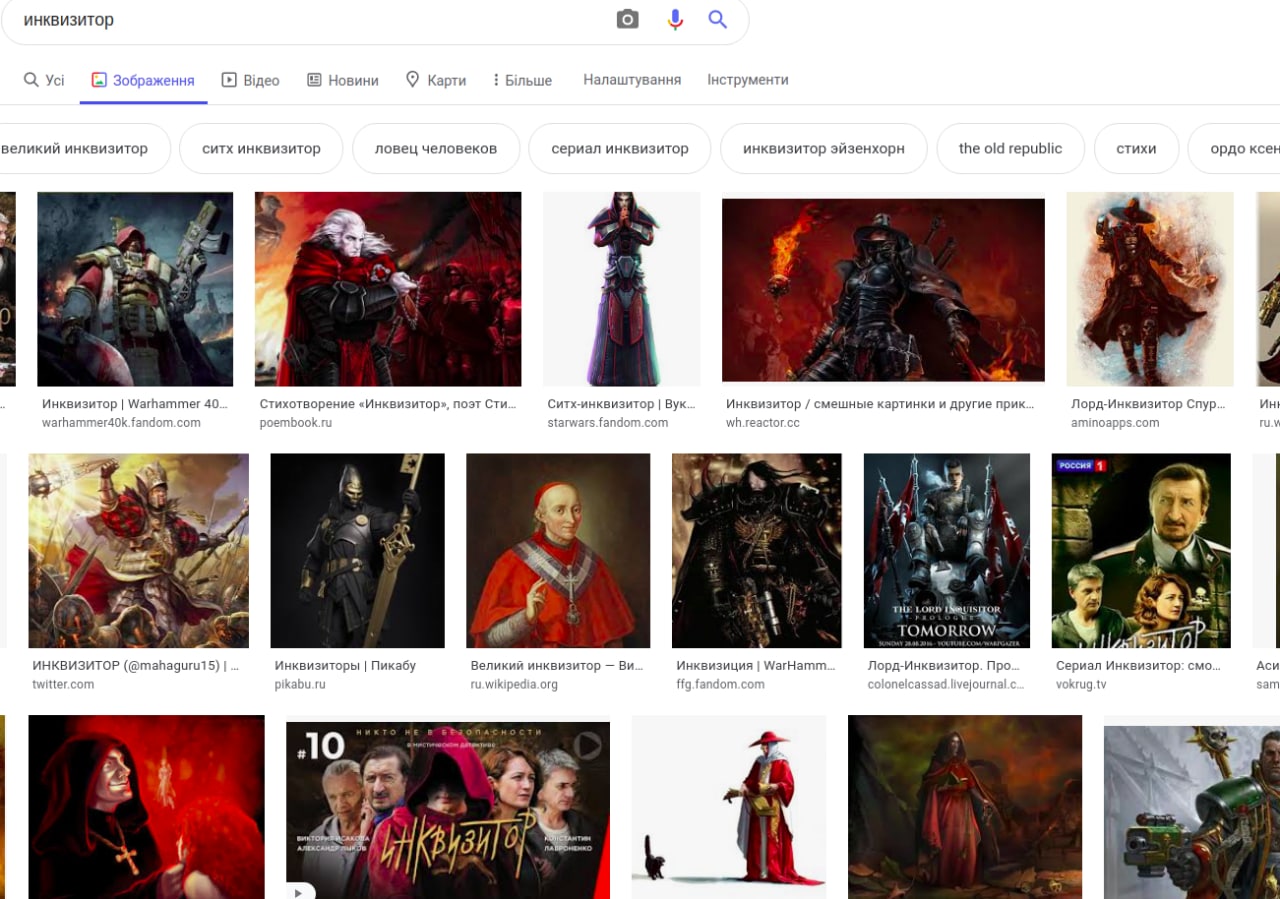Screen dimensions: 1280x899
Task: Click the camera search by image icon
Action: (627, 19)
